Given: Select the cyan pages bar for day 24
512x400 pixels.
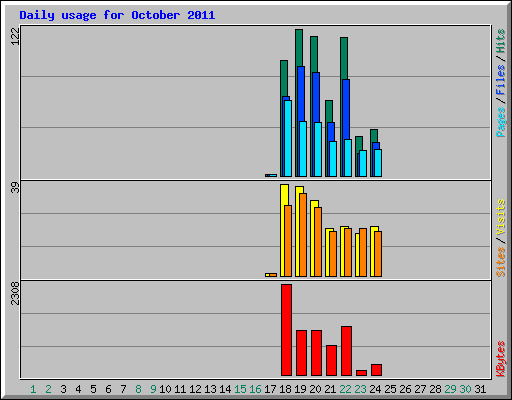Looking at the screenshot, I should [x=378, y=163].
